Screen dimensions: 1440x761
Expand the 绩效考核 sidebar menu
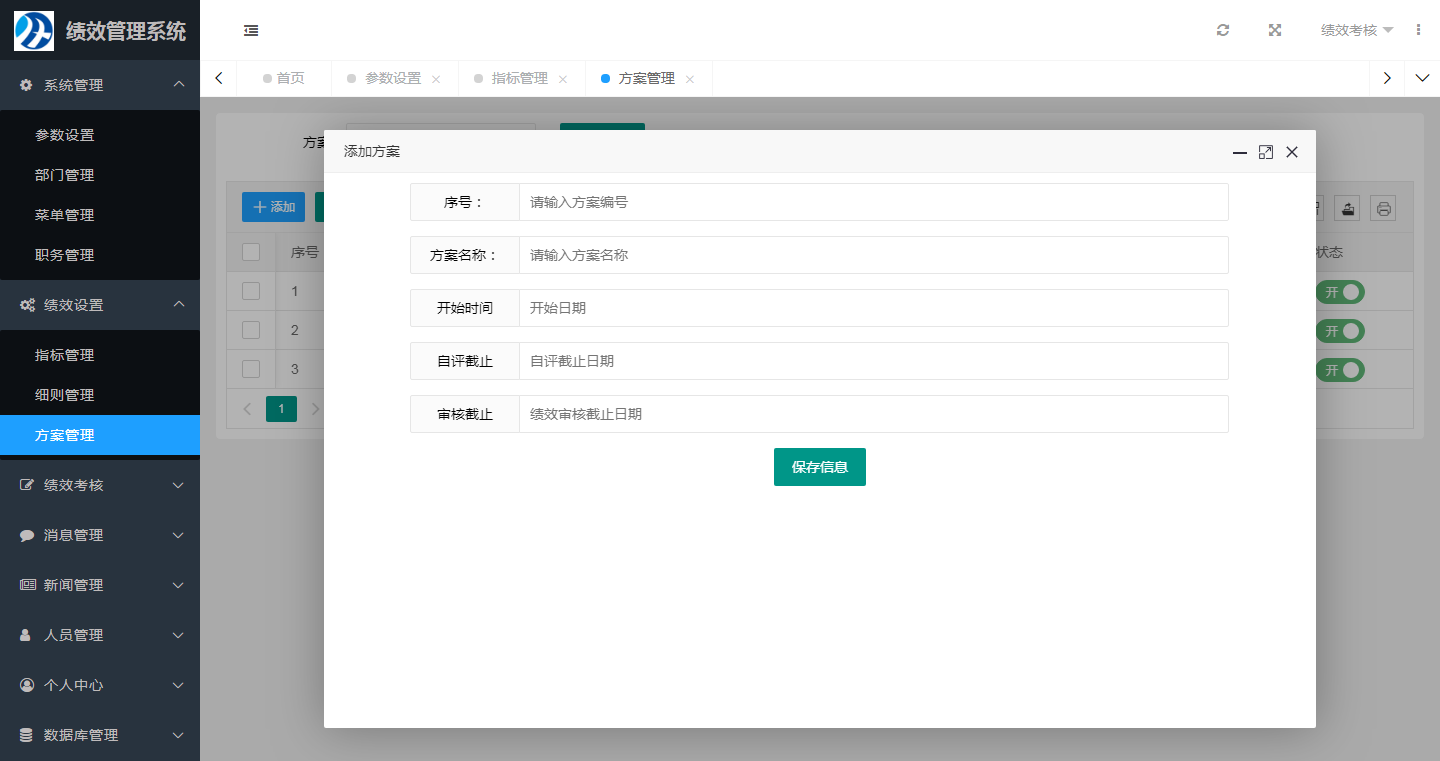pos(100,485)
